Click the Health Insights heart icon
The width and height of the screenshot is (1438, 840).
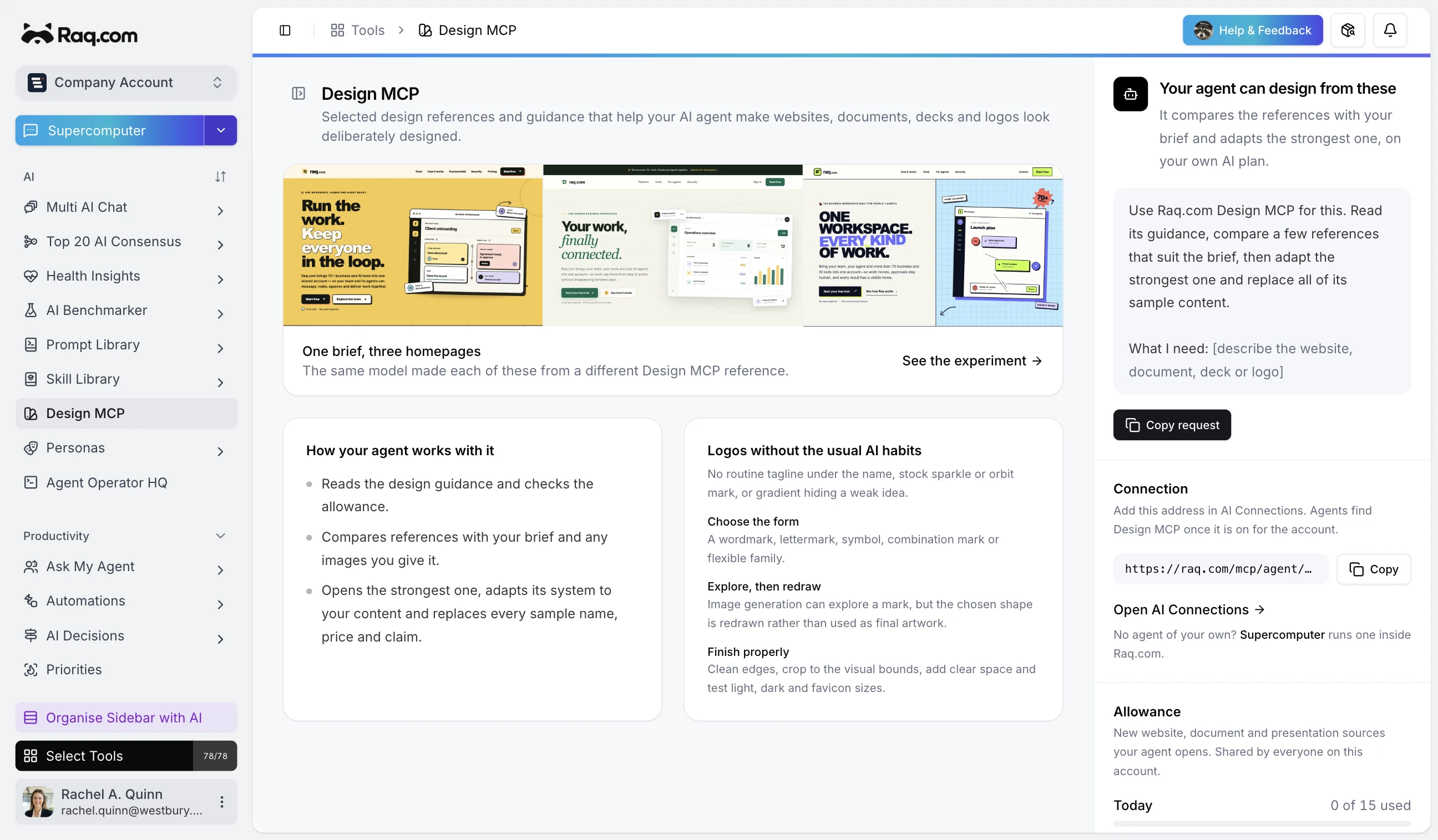tap(31, 276)
